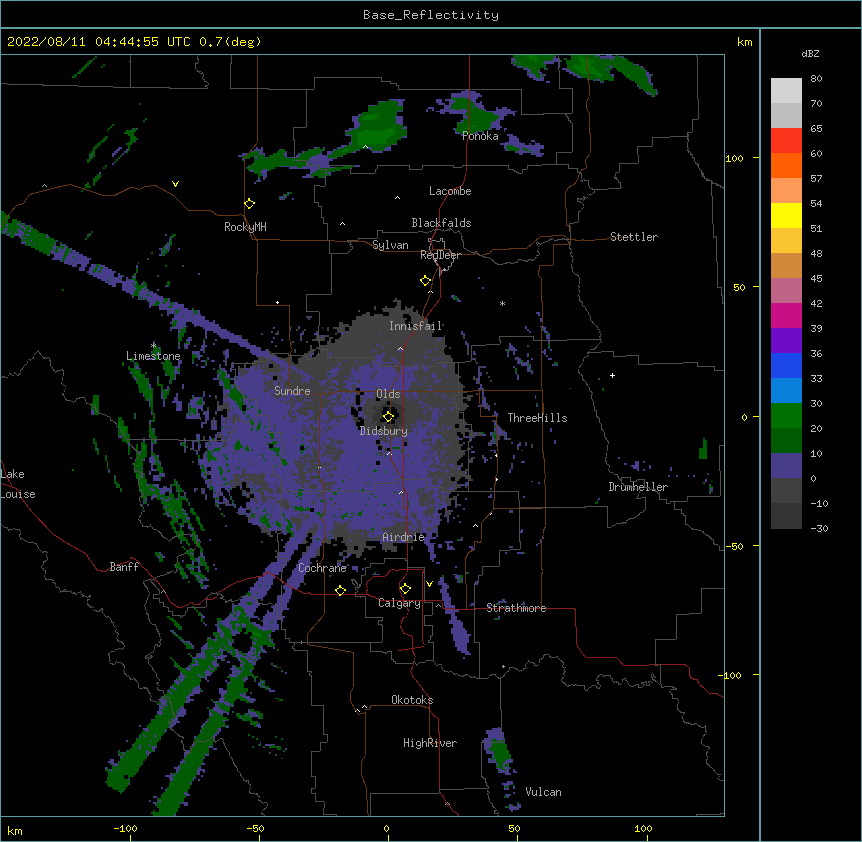The width and height of the screenshot is (862, 842).
Task: Click the white 80 dBZ legend swatch
Action: [x=786, y=91]
